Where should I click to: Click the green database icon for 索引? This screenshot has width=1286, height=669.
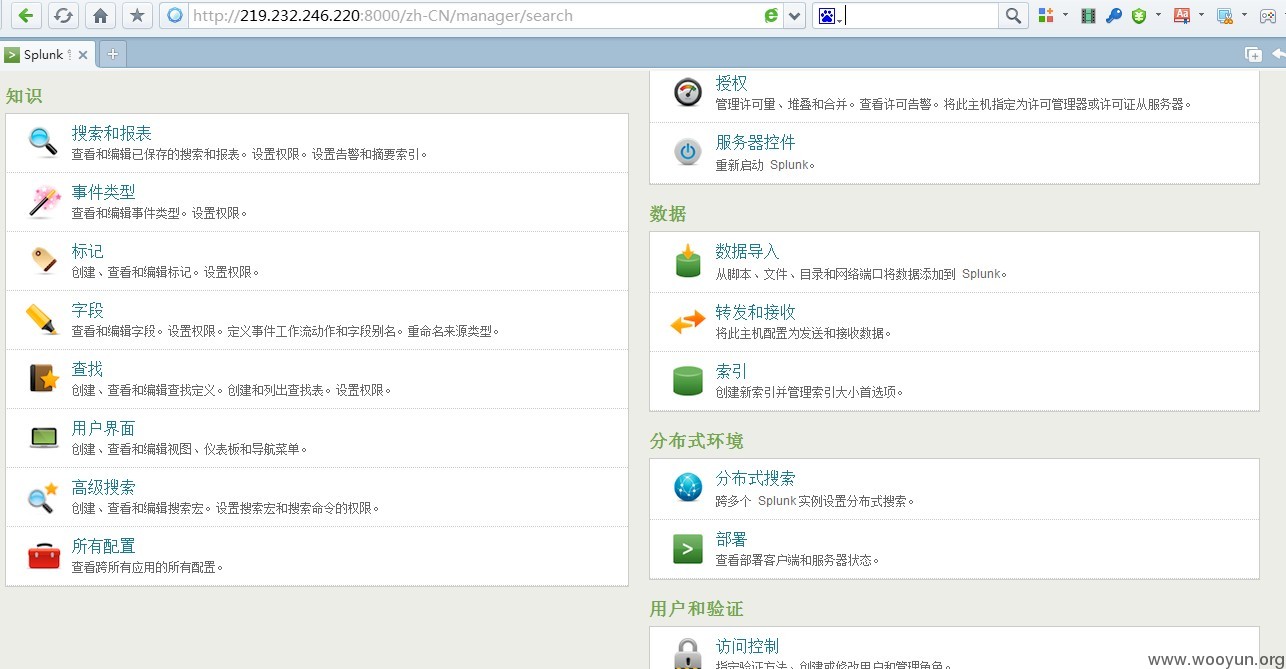coord(688,381)
